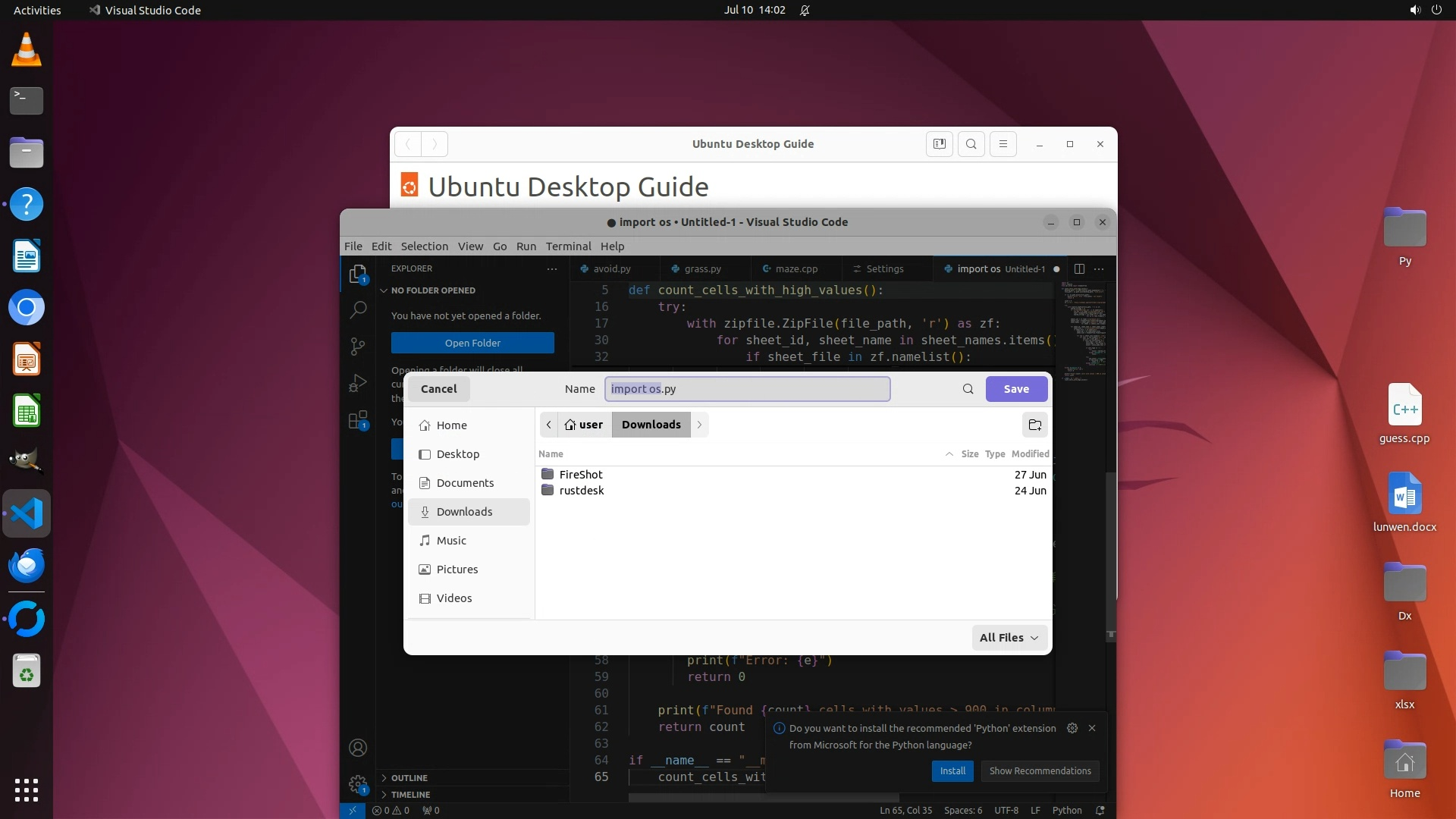Select the FireShot folder
1456x819 pixels.
[581, 475]
